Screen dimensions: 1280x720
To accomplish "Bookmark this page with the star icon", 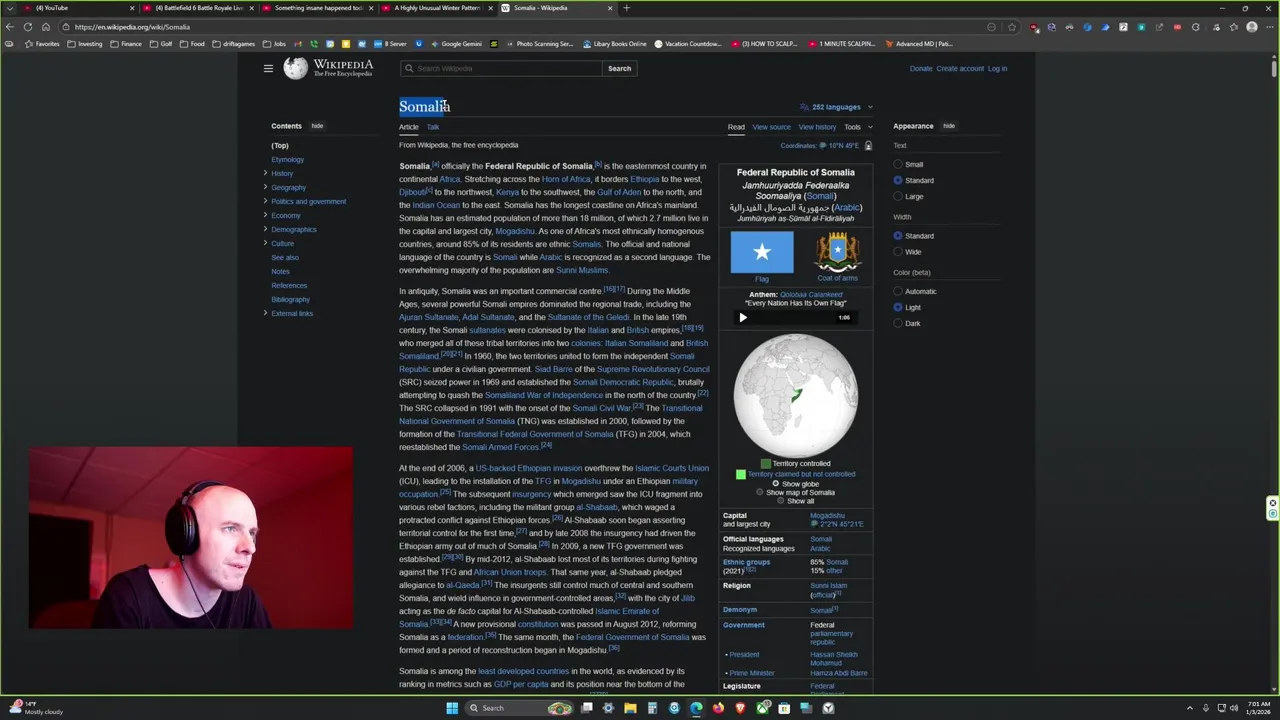I will [x=1012, y=27].
